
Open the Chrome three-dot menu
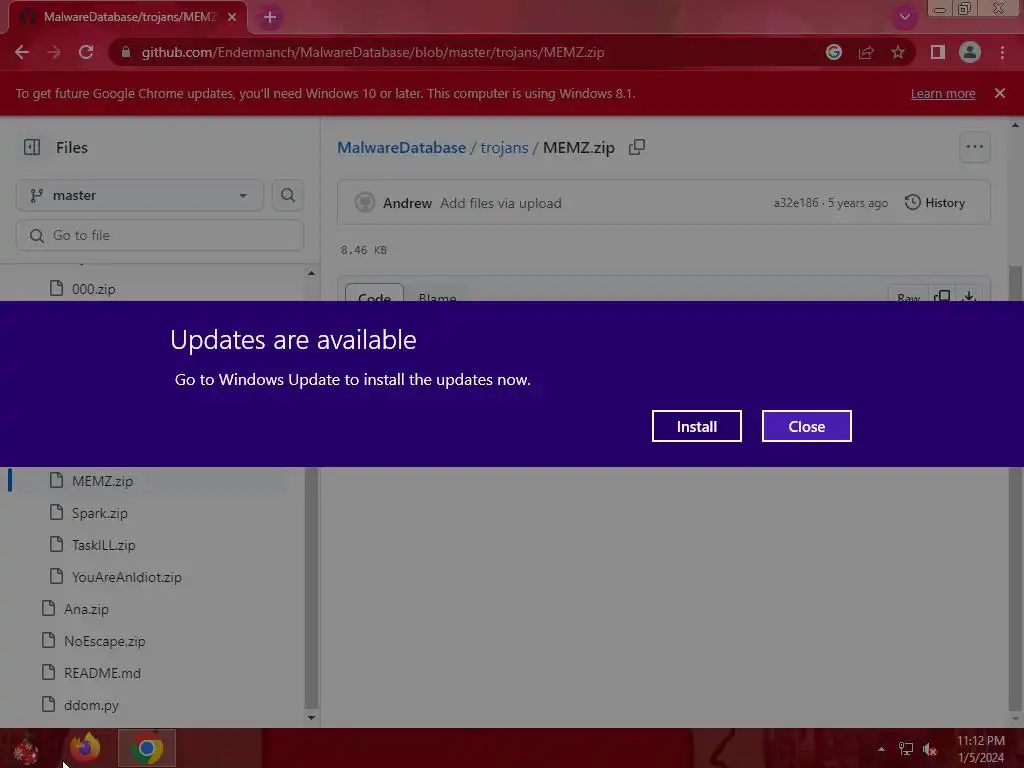(x=1002, y=52)
